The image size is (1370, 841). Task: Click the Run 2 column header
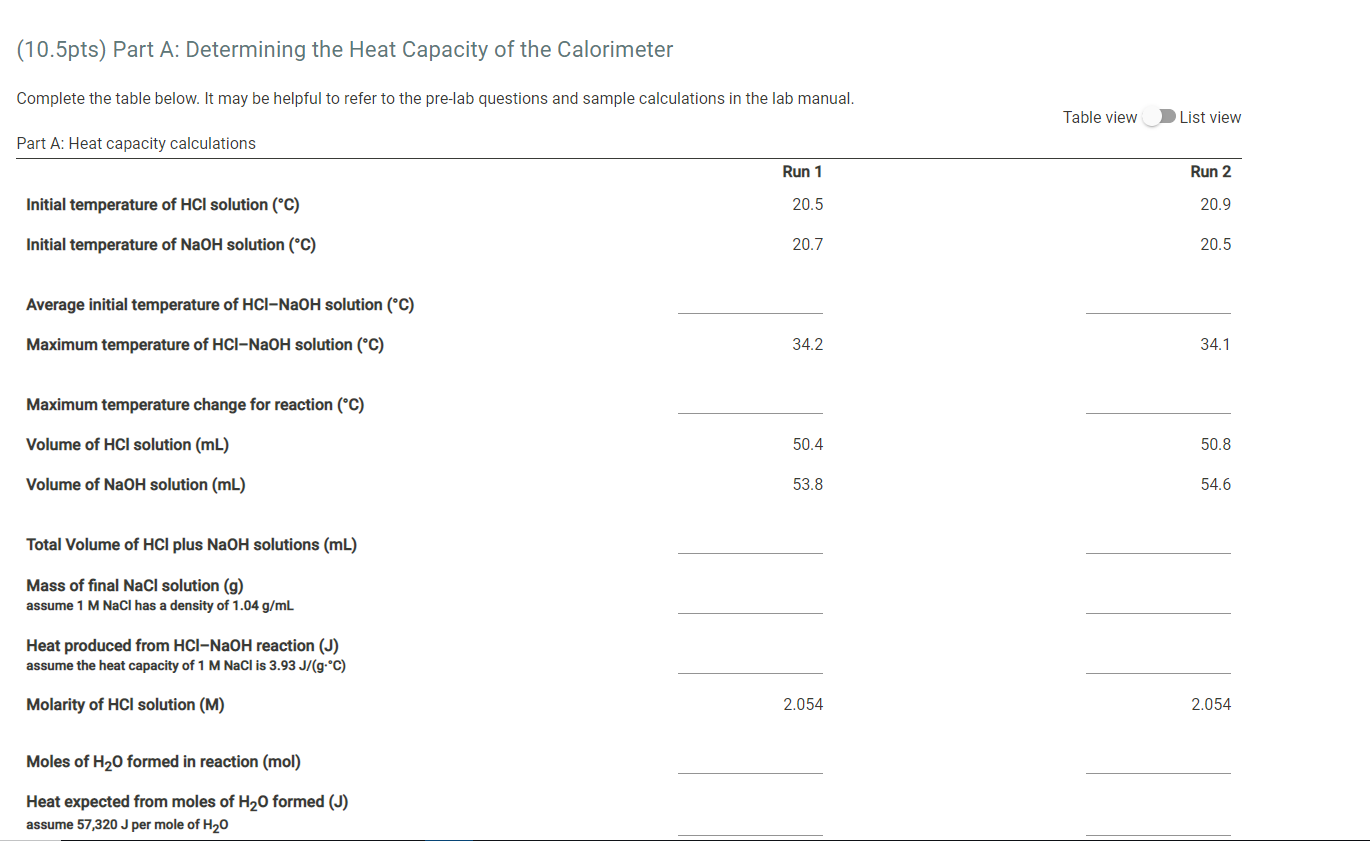pyautogui.click(x=1211, y=171)
